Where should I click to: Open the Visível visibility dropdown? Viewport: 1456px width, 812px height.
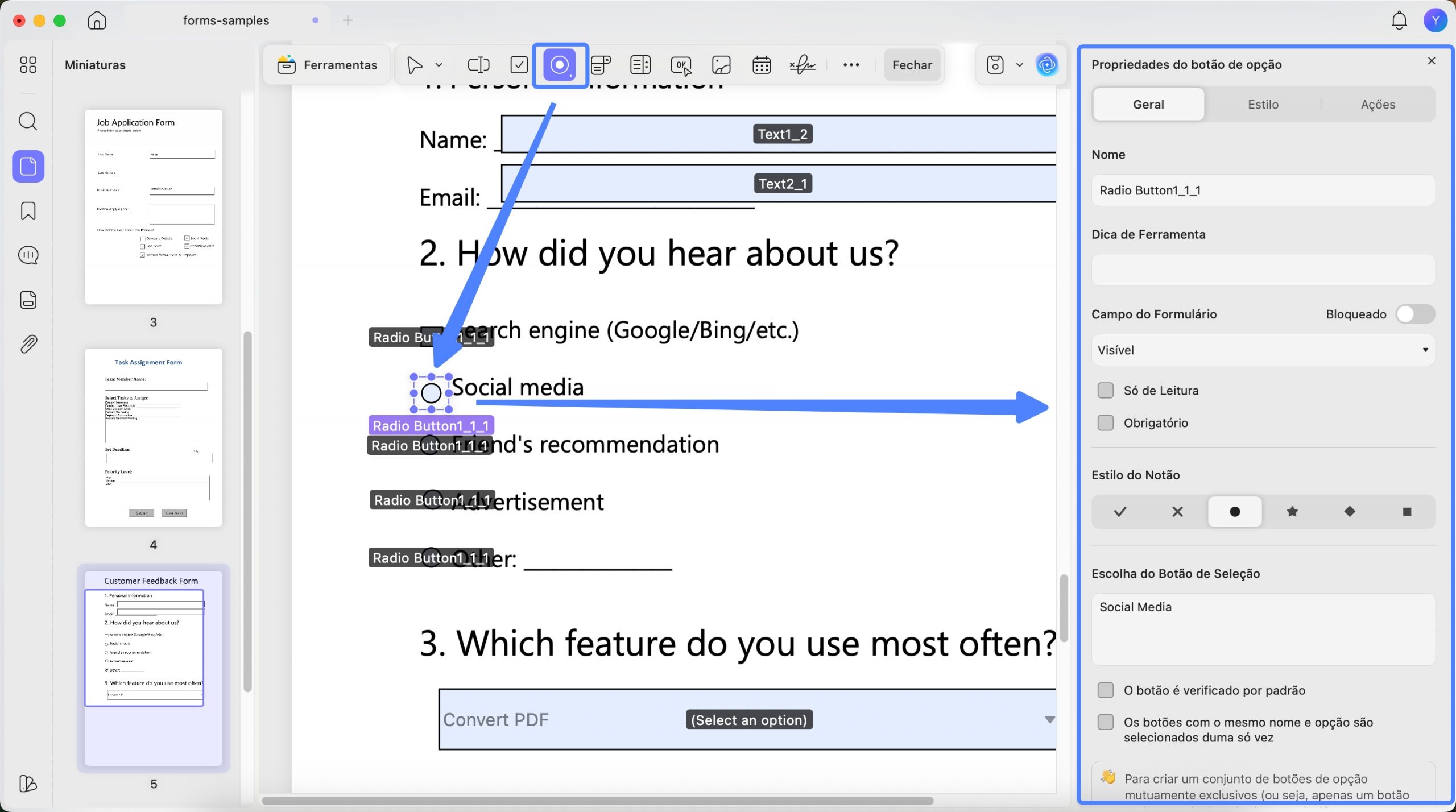point(1263,350)
